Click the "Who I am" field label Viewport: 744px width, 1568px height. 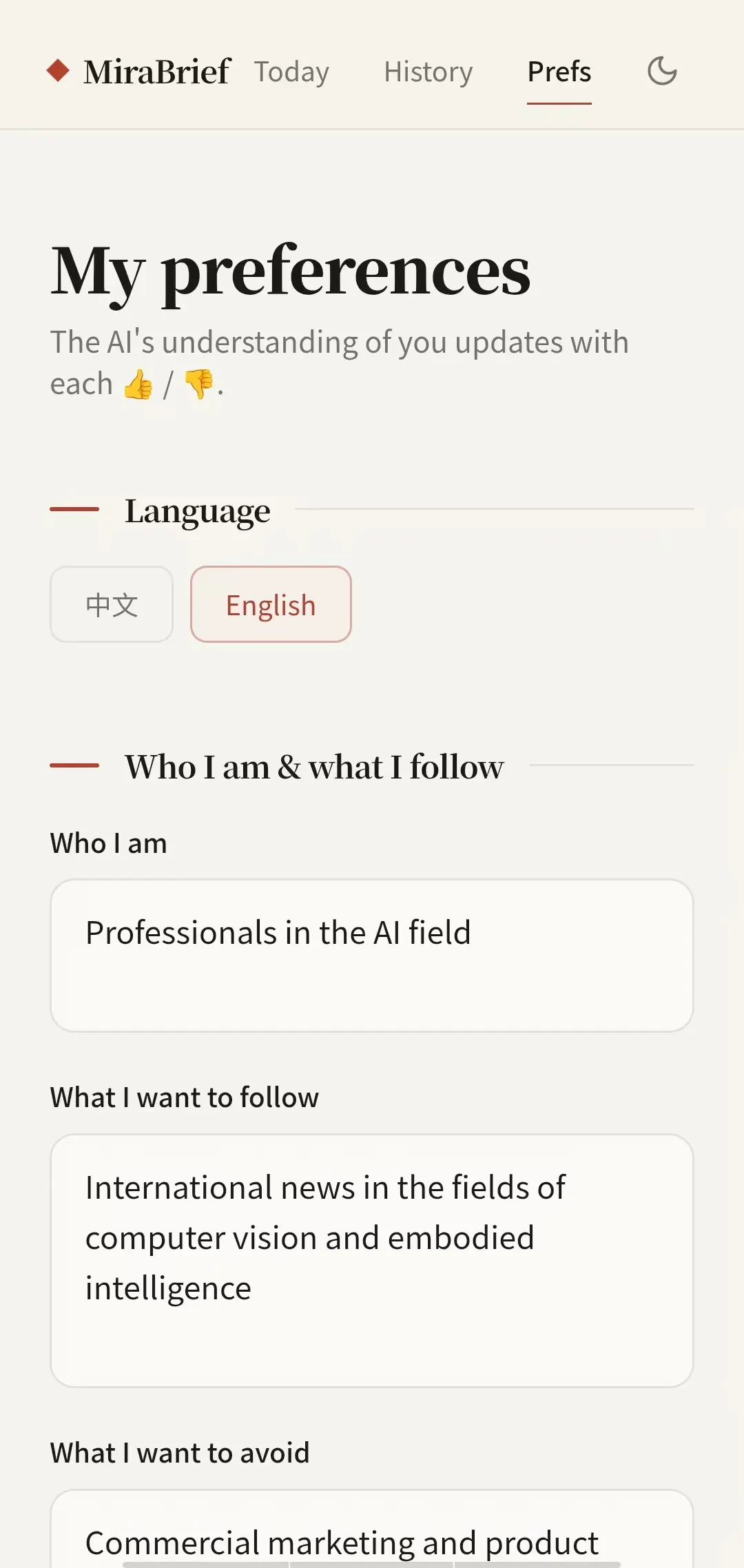109,843
